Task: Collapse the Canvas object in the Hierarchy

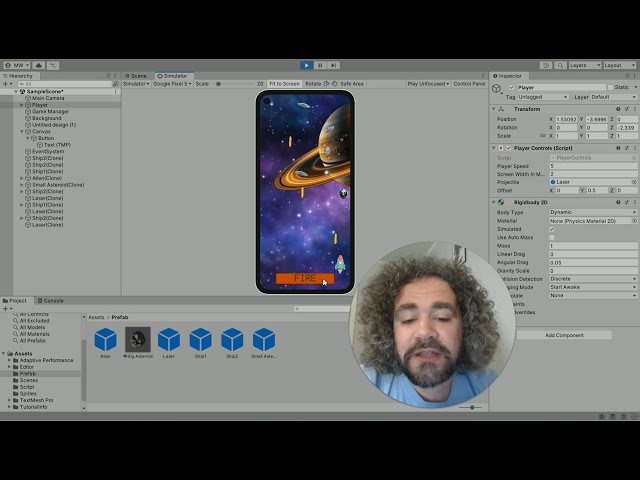Action: coord(22,131)
